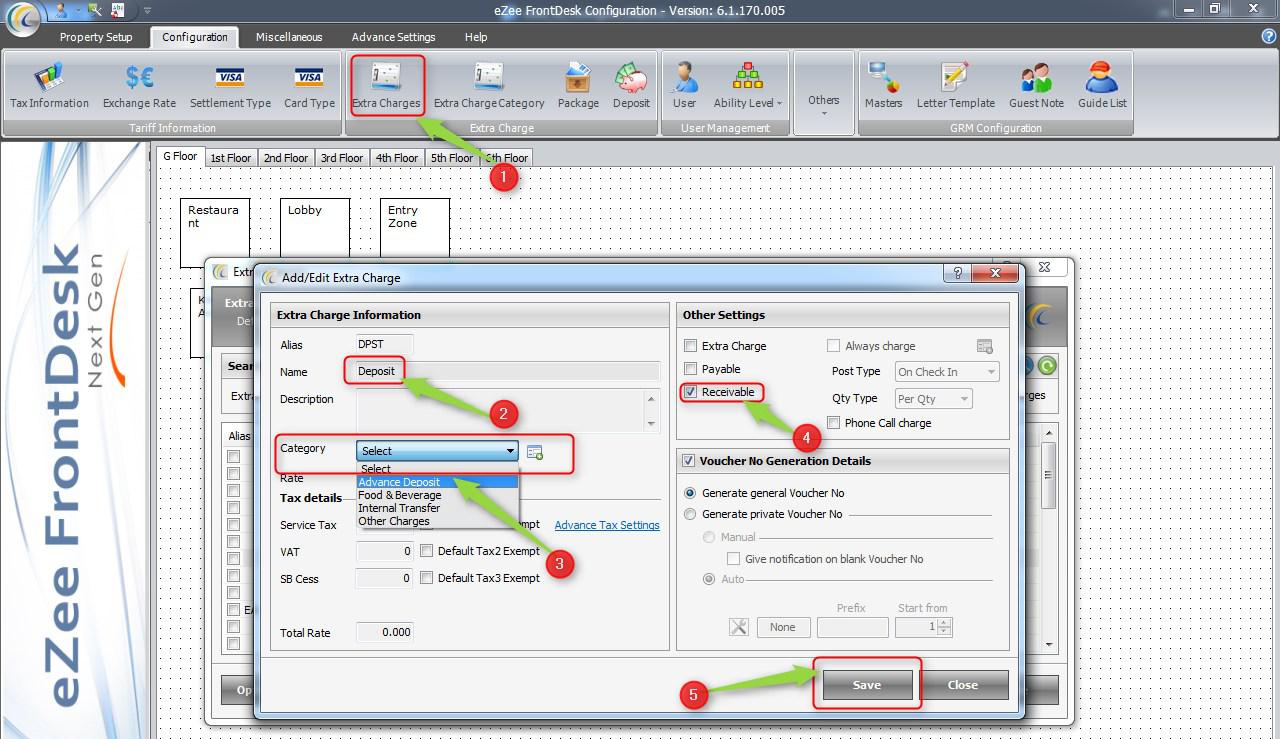Screen dimensions: 1280x739
Task: Open Card Type configuration
Action: pos(309,87)
